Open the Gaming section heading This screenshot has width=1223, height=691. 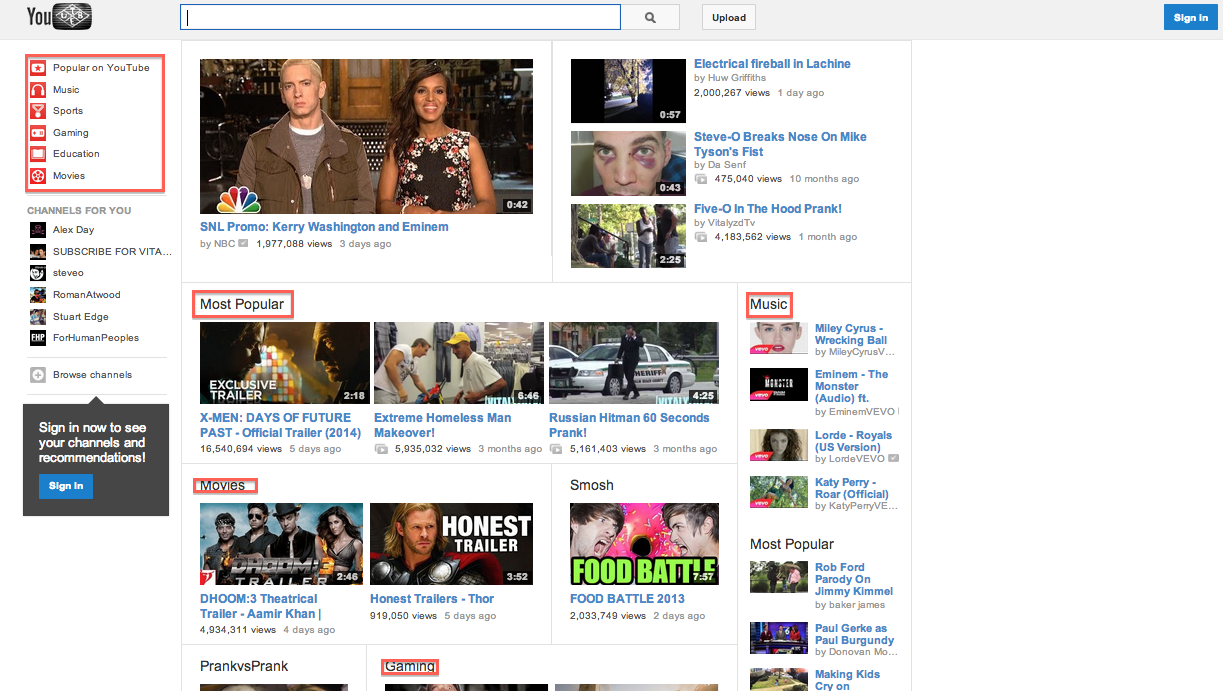410,666
